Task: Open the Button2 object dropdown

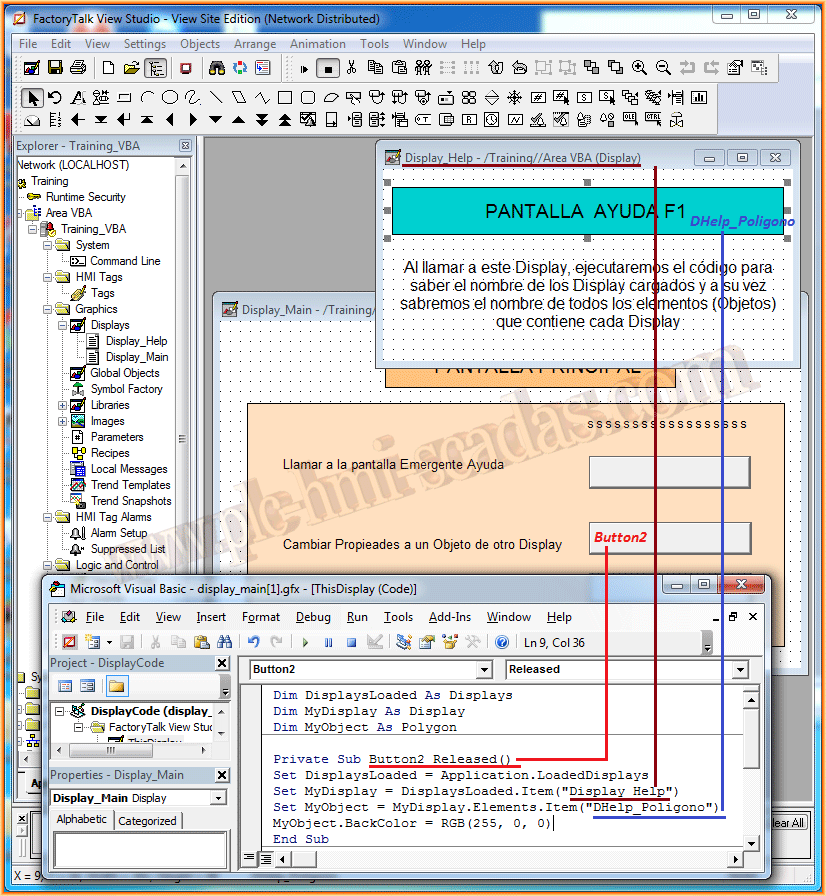Action: point(484,670)
